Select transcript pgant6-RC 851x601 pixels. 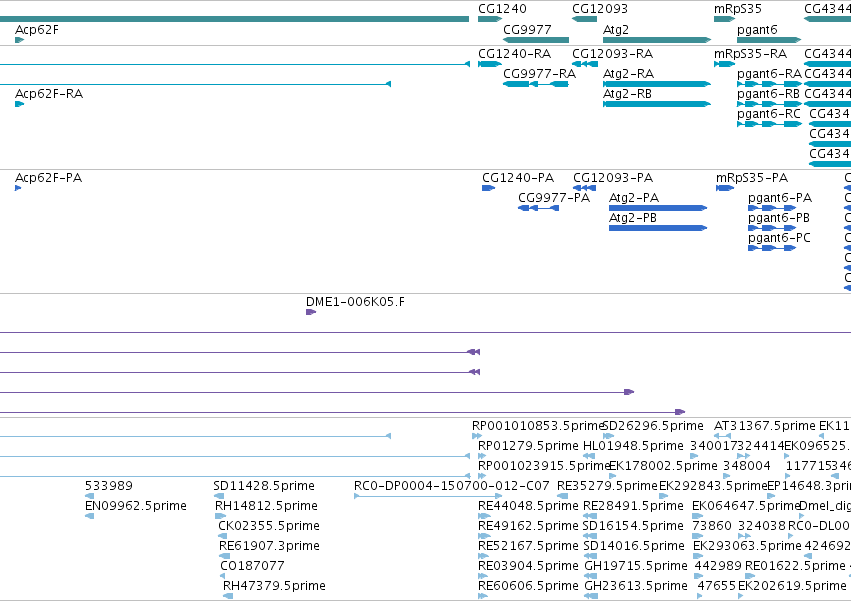pyautogui.click(x=769, y=114)
